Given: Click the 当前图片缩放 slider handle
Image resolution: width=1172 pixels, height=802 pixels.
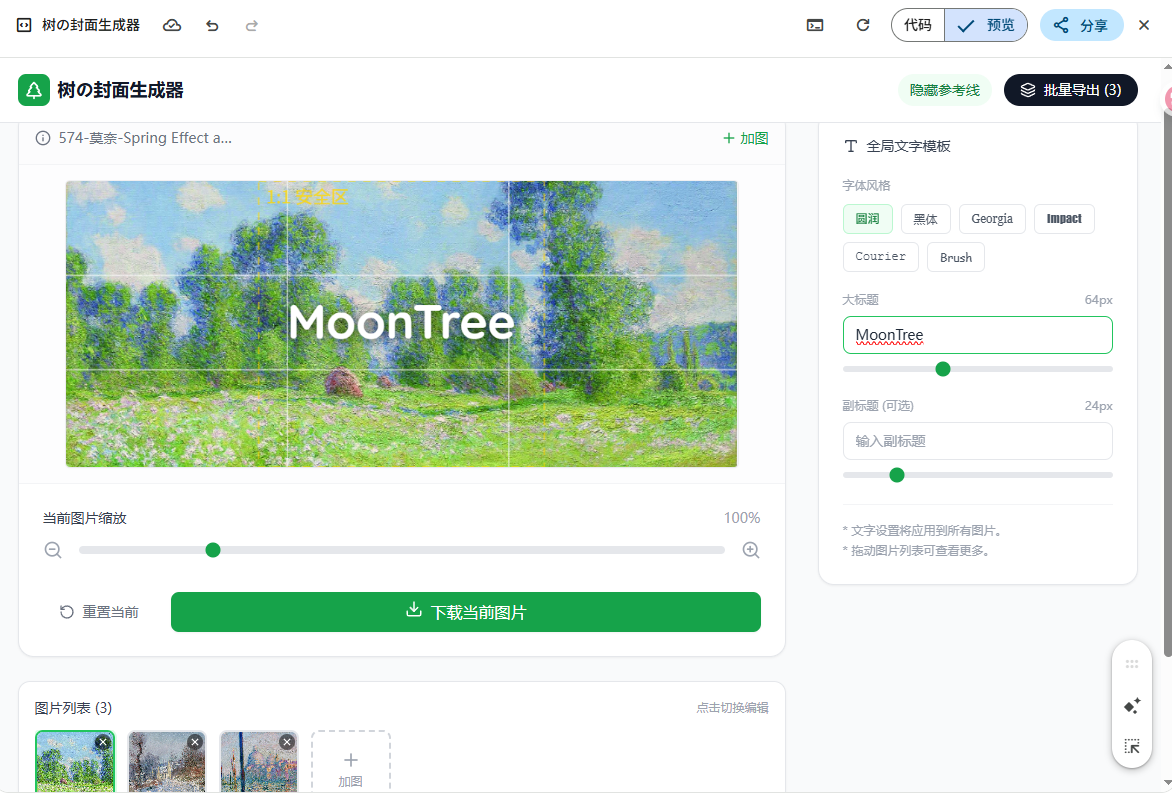Looking at the screenshot, I should pyautogui.click(x=213, y=550).
